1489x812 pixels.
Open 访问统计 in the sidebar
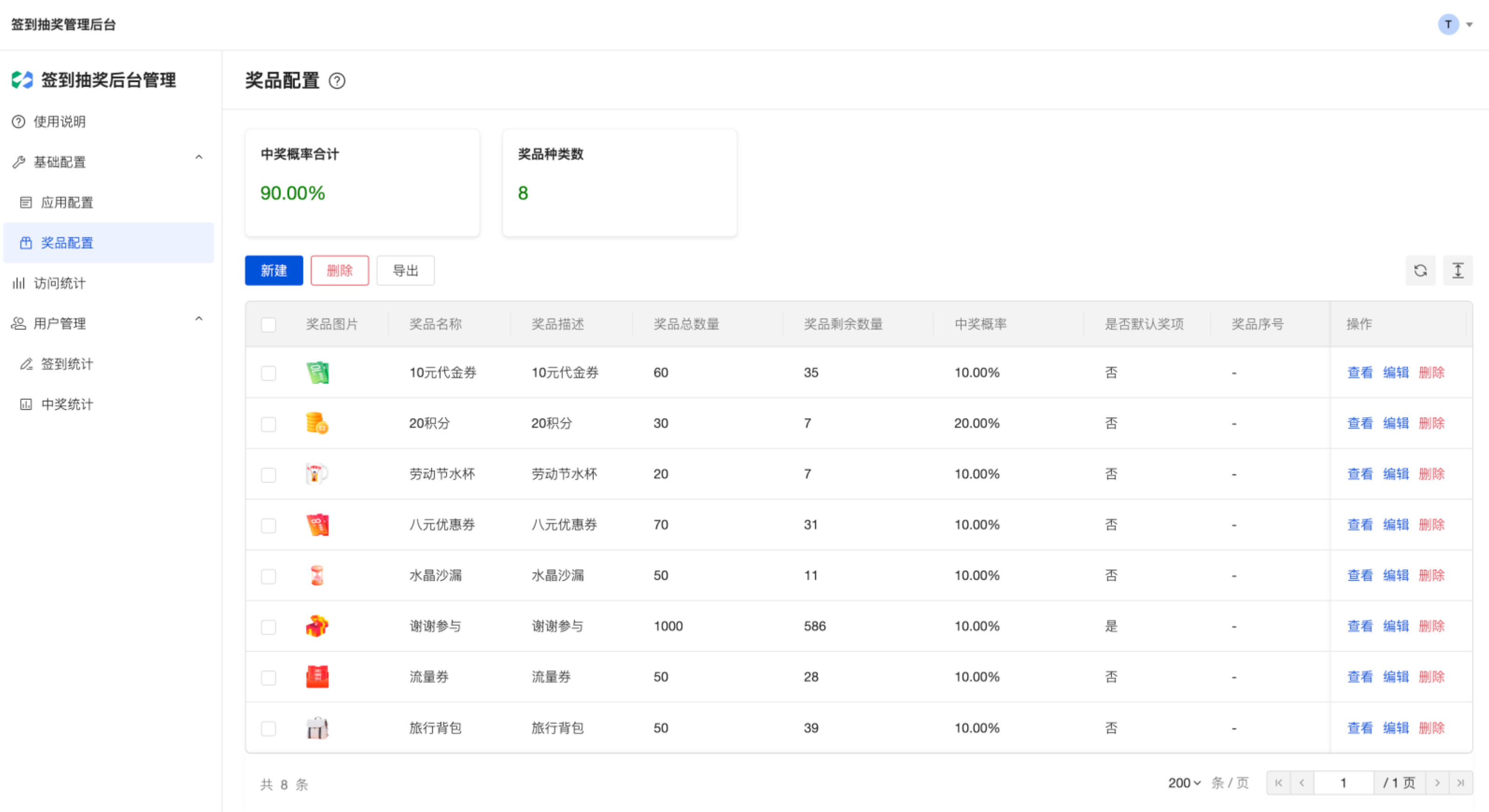(60, 283)
